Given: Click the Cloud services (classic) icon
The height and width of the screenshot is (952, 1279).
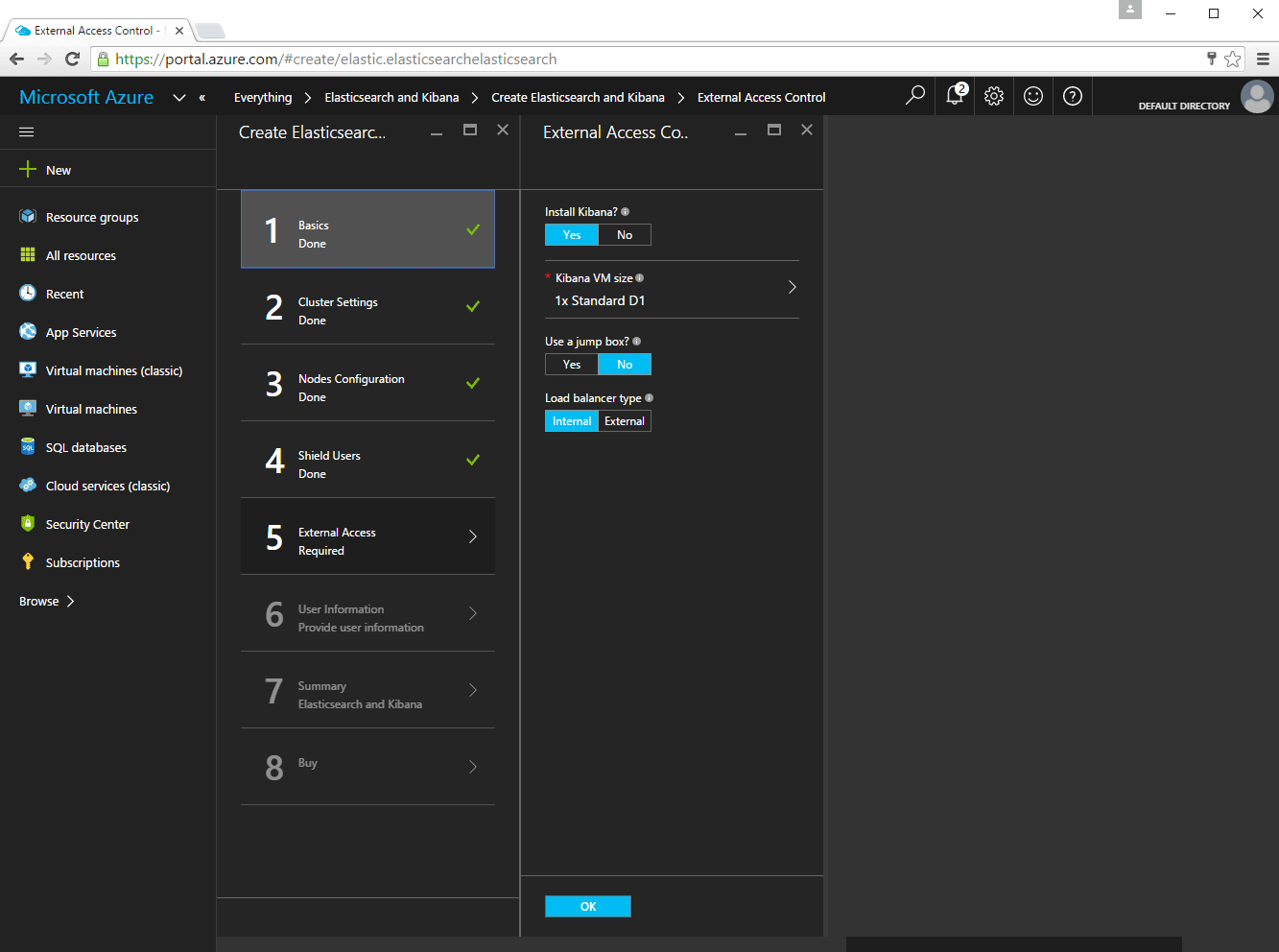Looking at the screenshot, I should pos(28,486).
